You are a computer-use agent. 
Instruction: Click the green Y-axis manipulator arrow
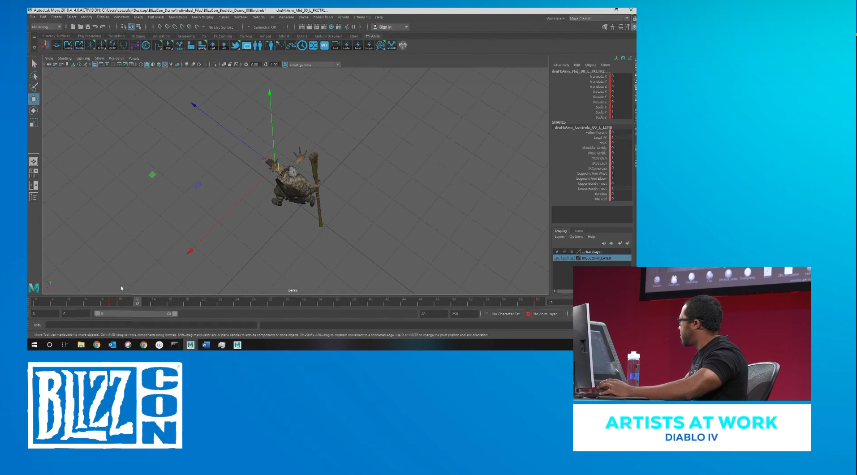(x=269, y=93)
